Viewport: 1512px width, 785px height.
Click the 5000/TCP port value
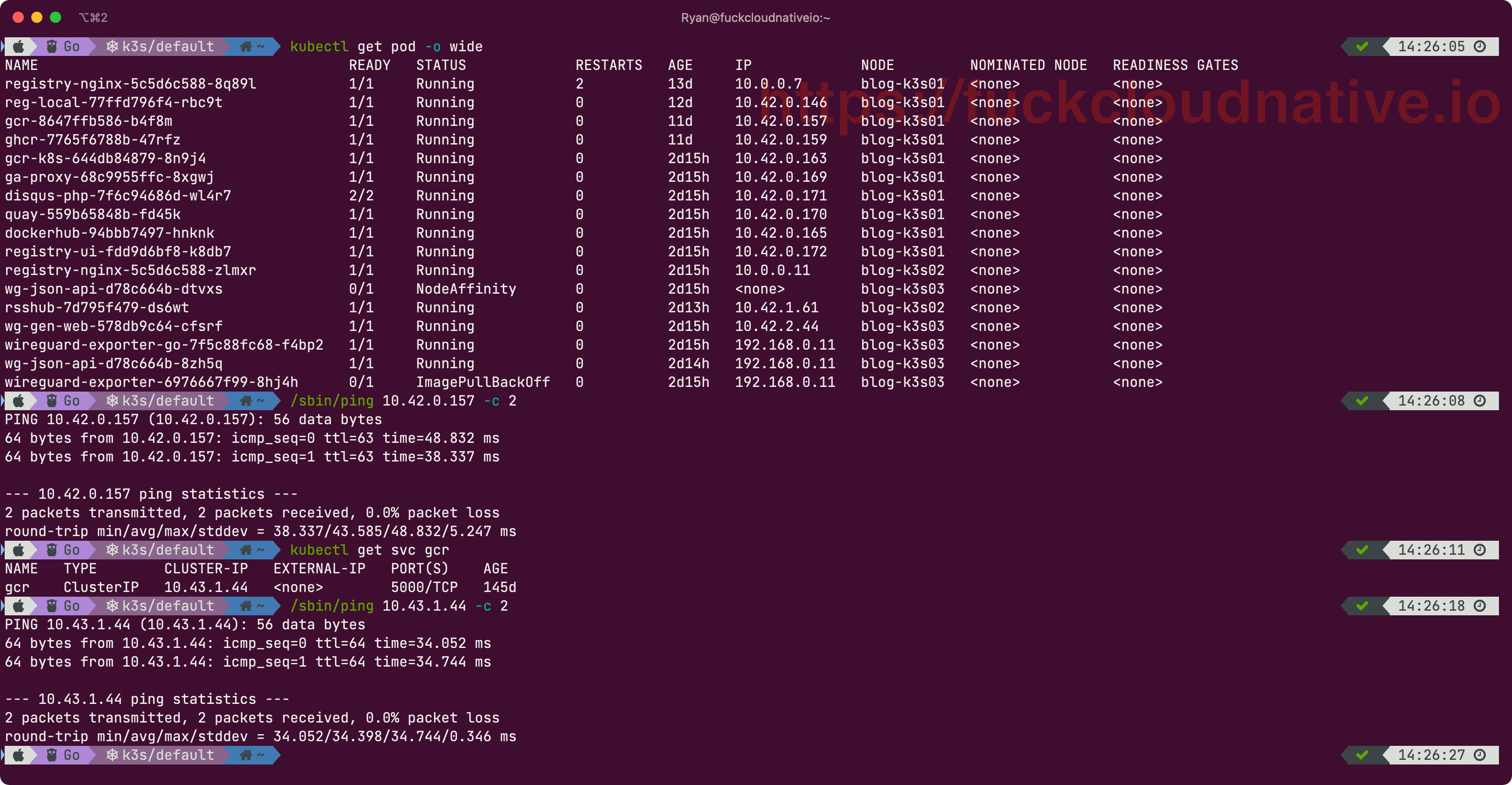[x=424, y=587]
